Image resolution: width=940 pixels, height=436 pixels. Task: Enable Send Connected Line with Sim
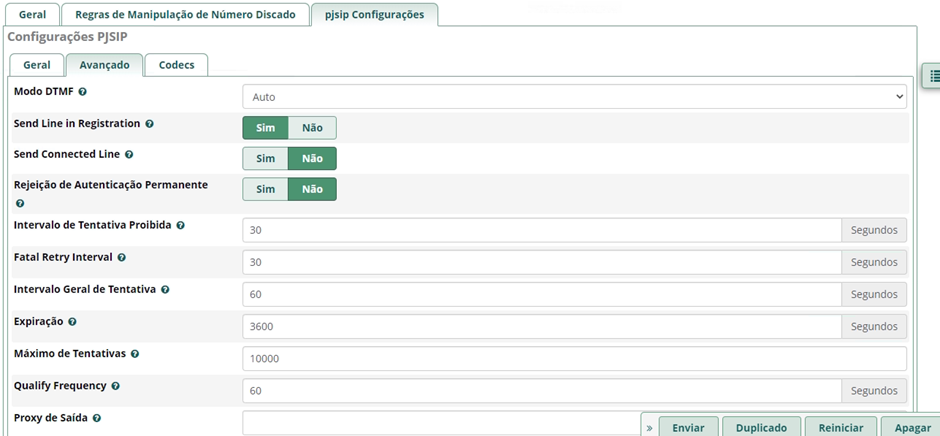pos(265,158)
